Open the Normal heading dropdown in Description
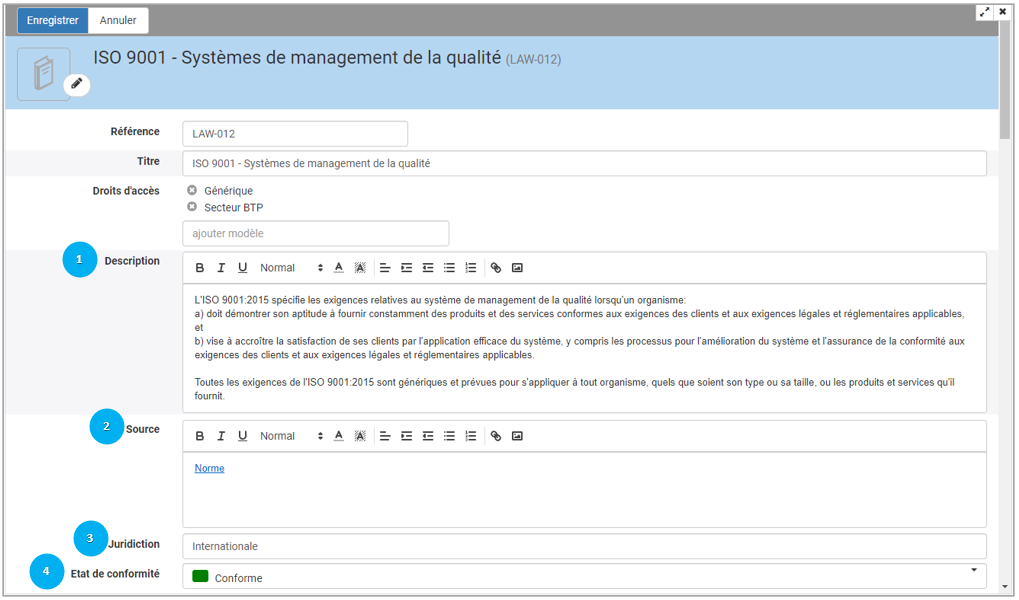The image size is (1019, 600). click(291, 268)
